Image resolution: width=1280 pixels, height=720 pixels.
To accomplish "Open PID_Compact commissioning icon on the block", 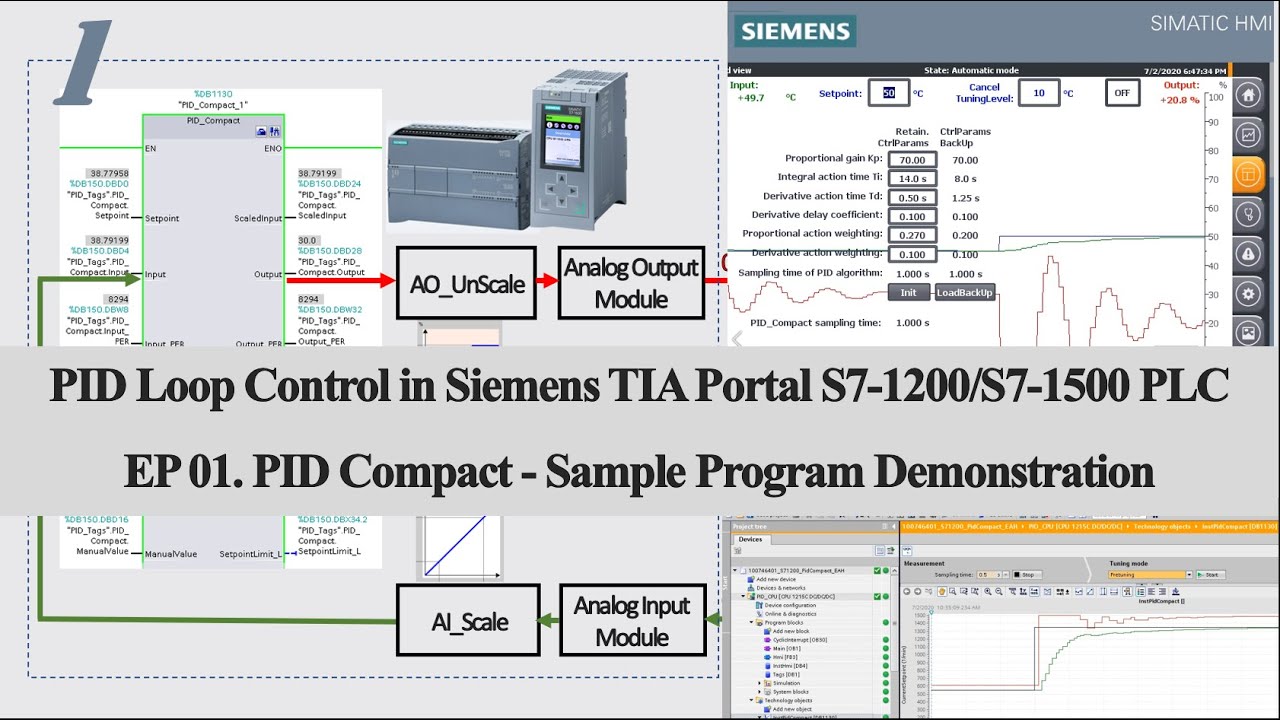I will pos(275,131).
